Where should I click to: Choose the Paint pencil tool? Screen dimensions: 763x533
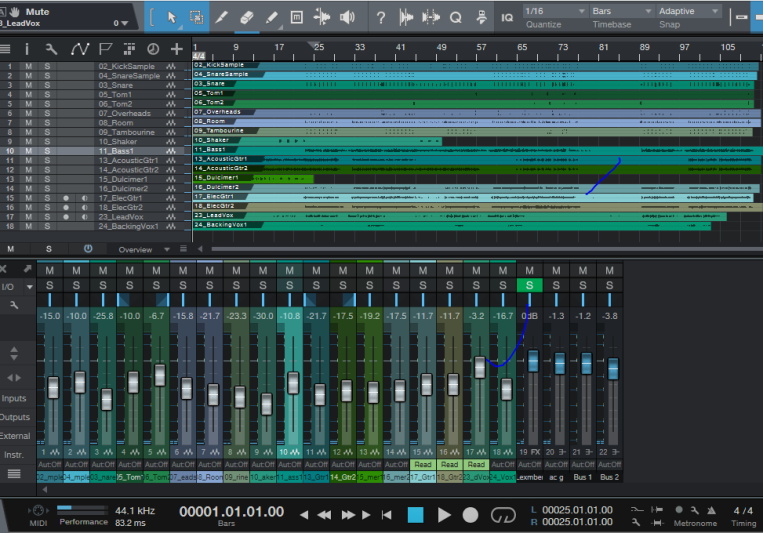coord(272,18)
